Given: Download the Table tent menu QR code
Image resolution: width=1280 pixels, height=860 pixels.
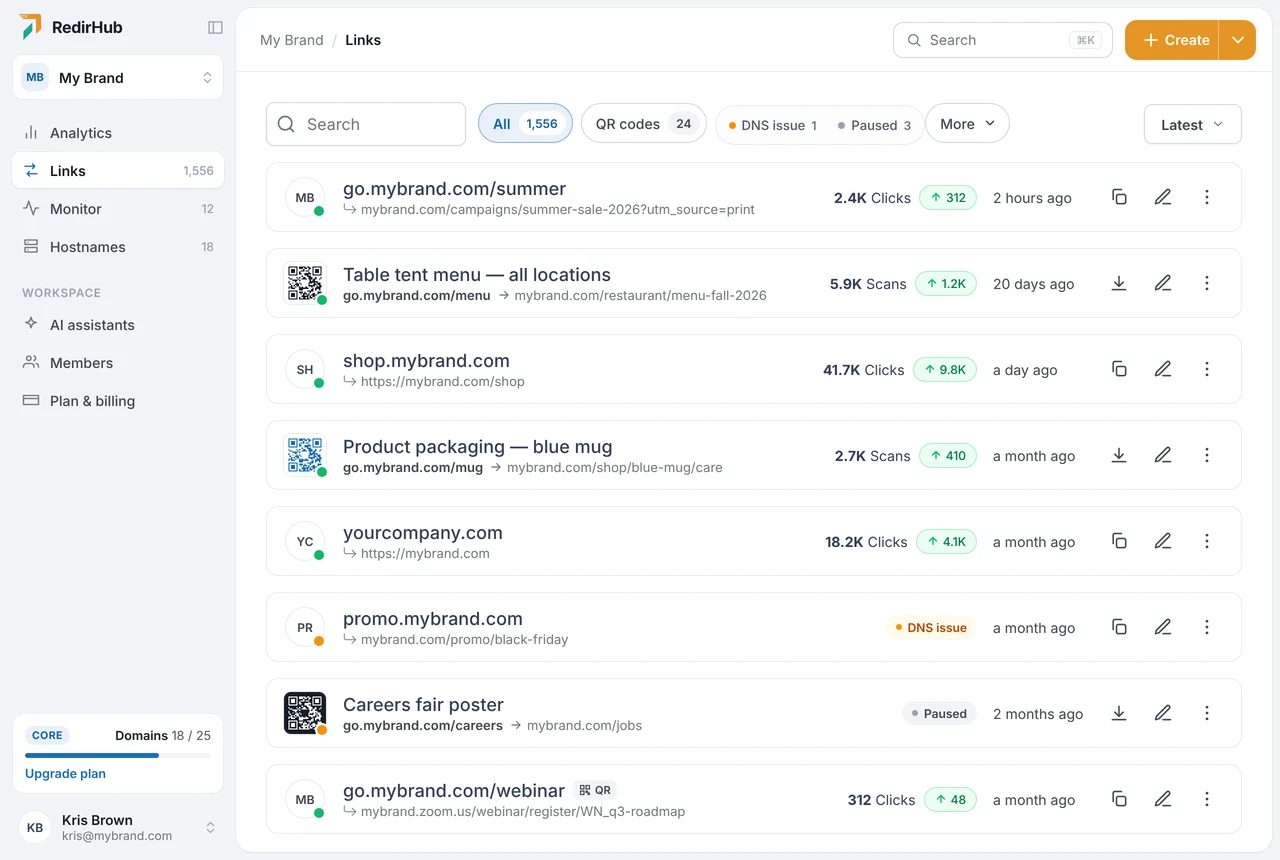Looking at the screenshot, I should click(1119, 283).
